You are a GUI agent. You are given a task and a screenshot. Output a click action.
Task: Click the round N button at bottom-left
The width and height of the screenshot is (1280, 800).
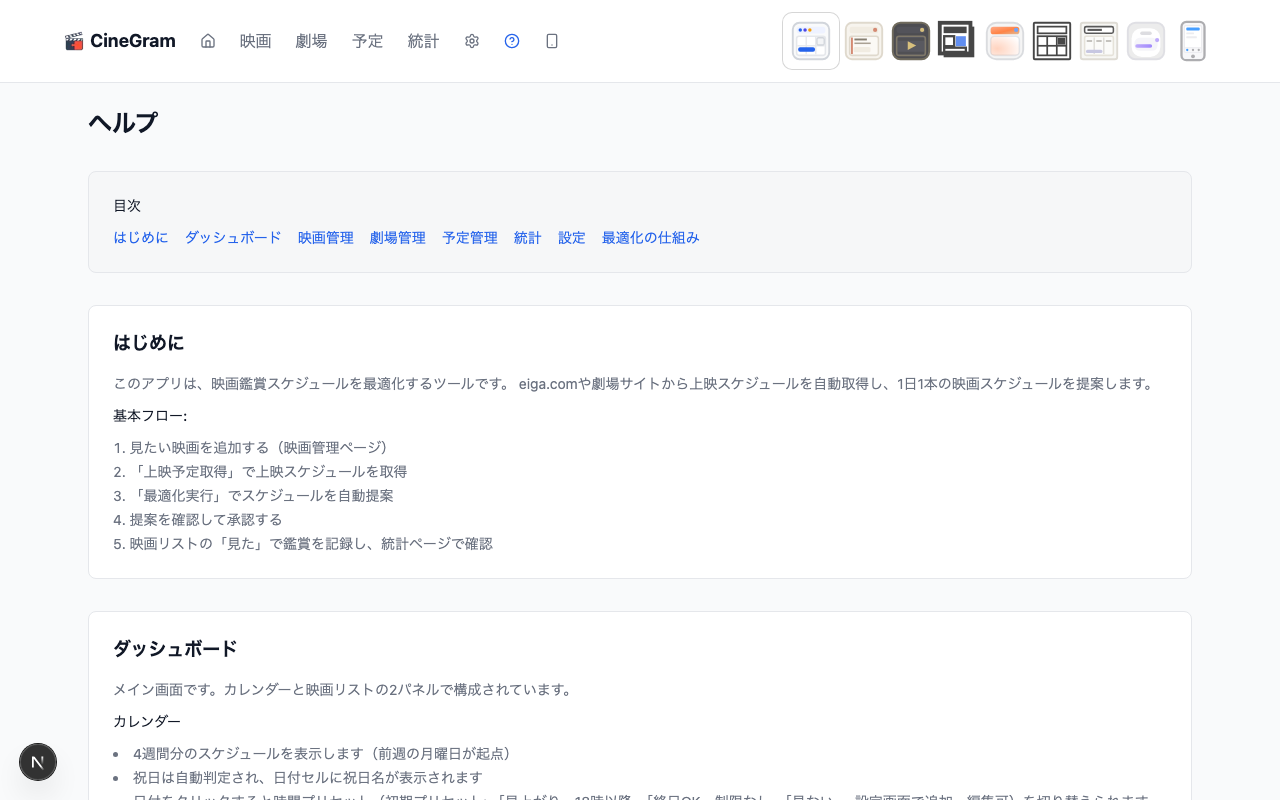[38, 762]
